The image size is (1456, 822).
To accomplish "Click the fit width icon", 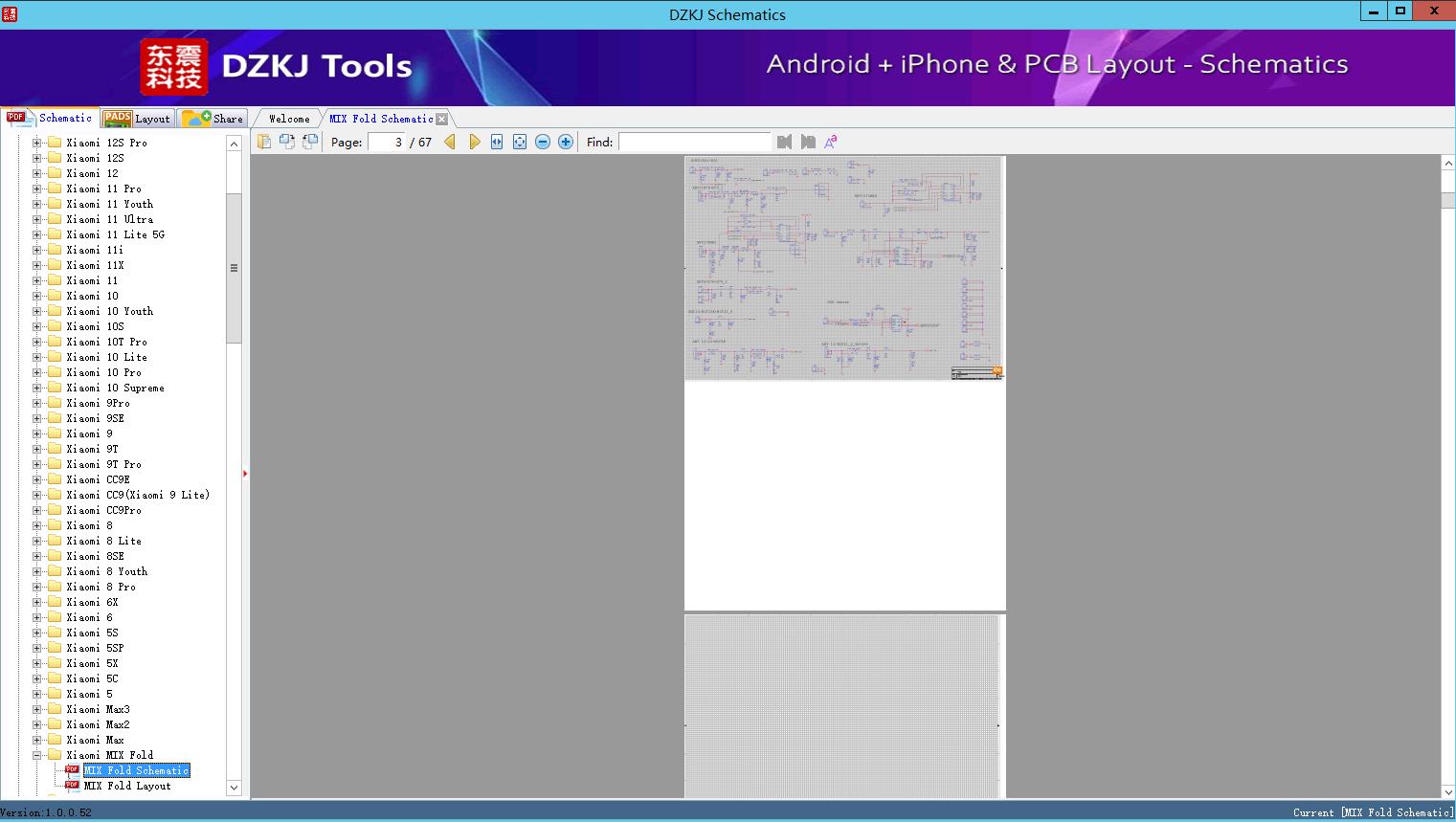I will pos(497,142).
